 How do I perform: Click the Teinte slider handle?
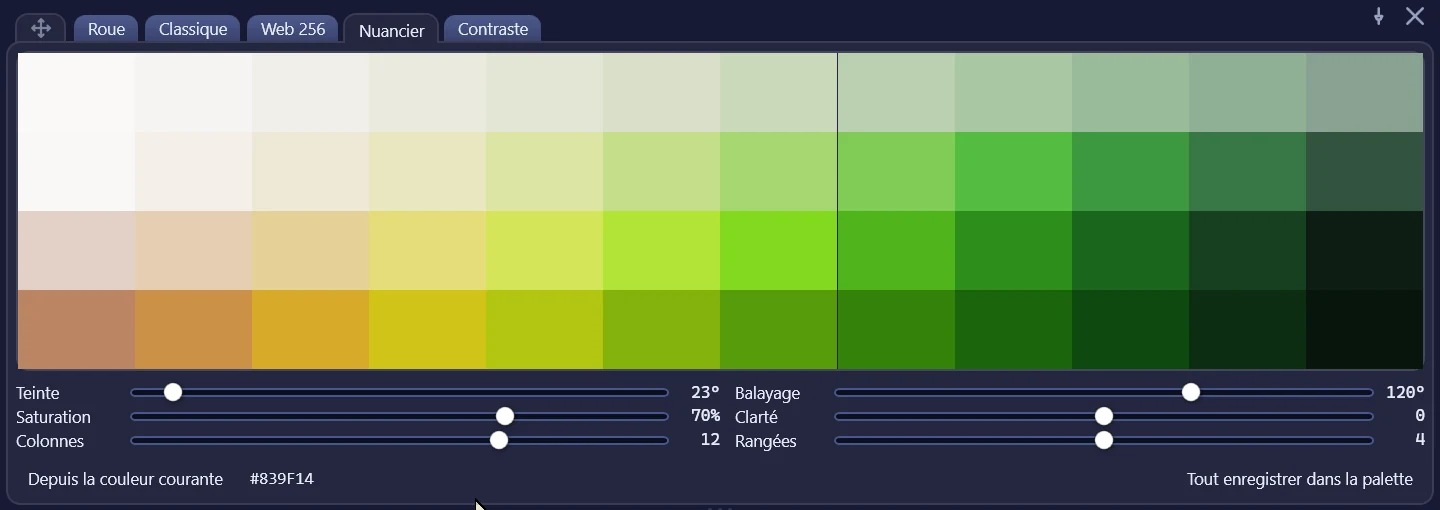[x=173, y=392]
